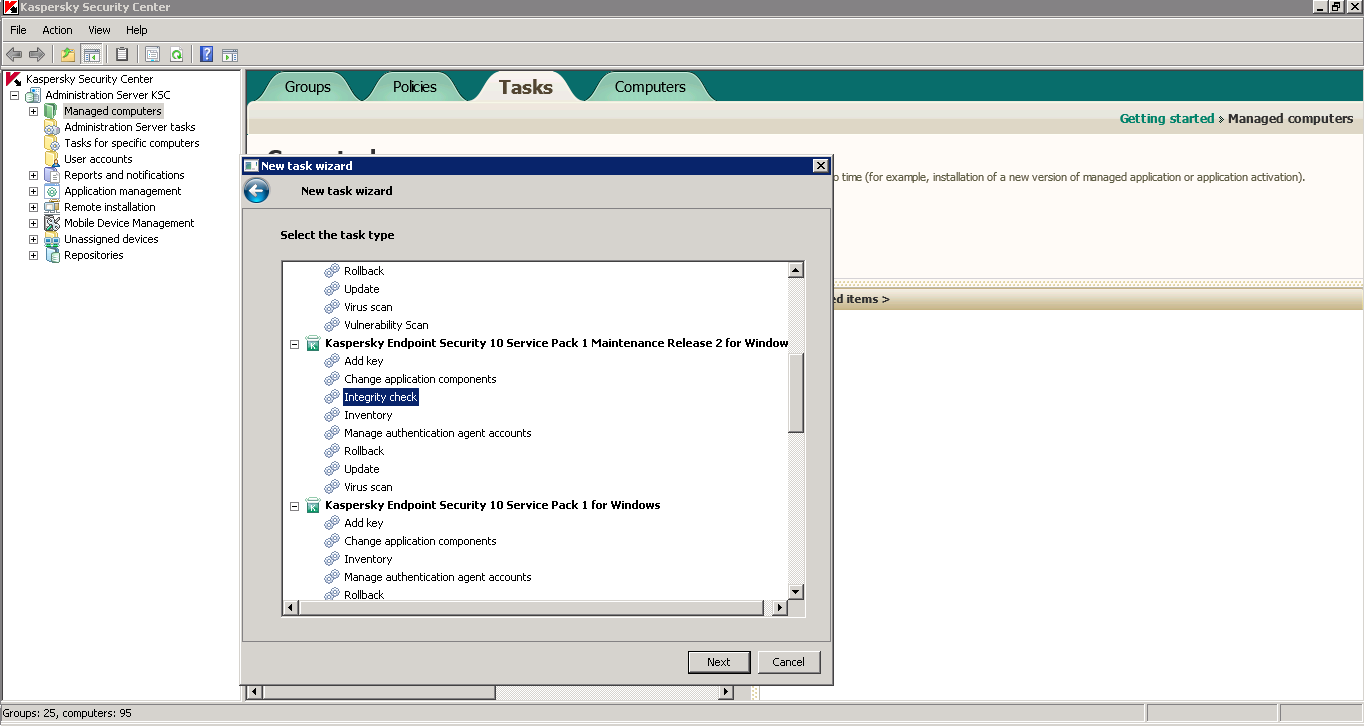This screenshot has width=1364, height=726.
Task: Click the Reports and notifications icon
Action: [x=52, y=175]
